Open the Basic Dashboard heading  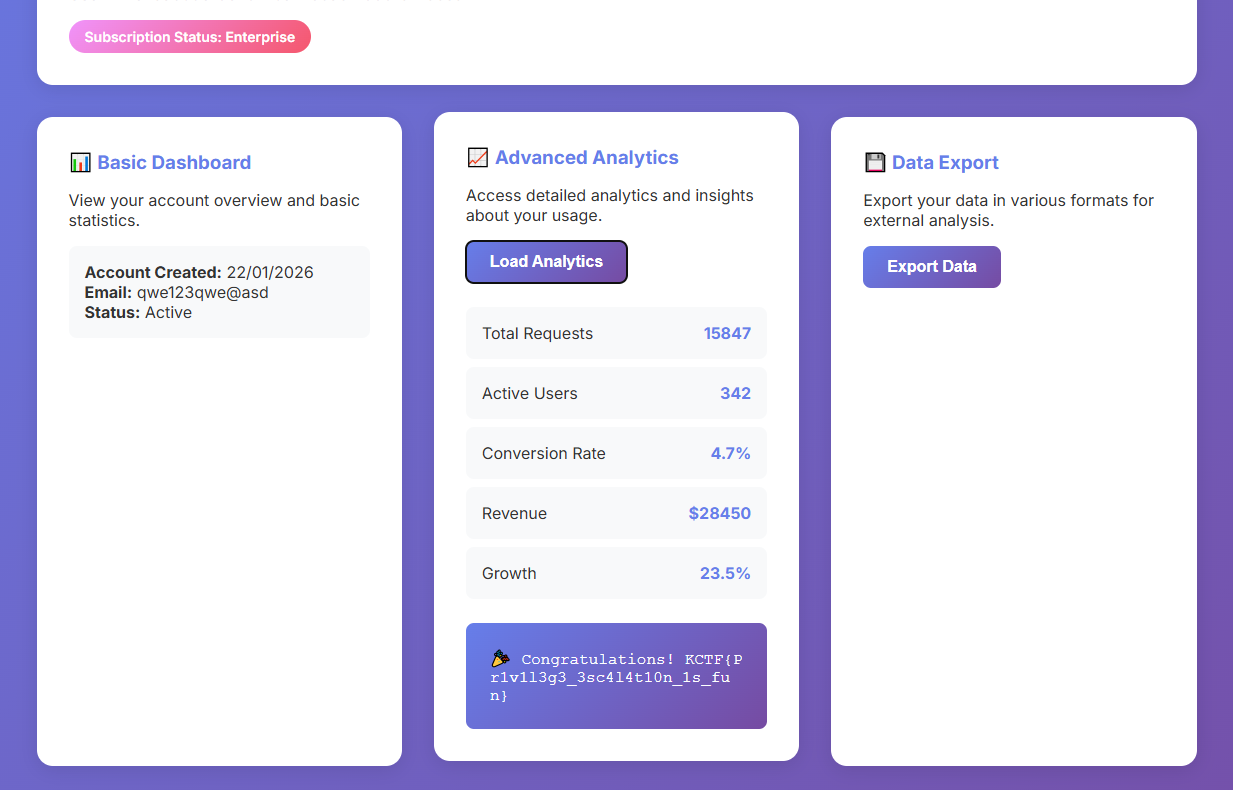(174, 163)
